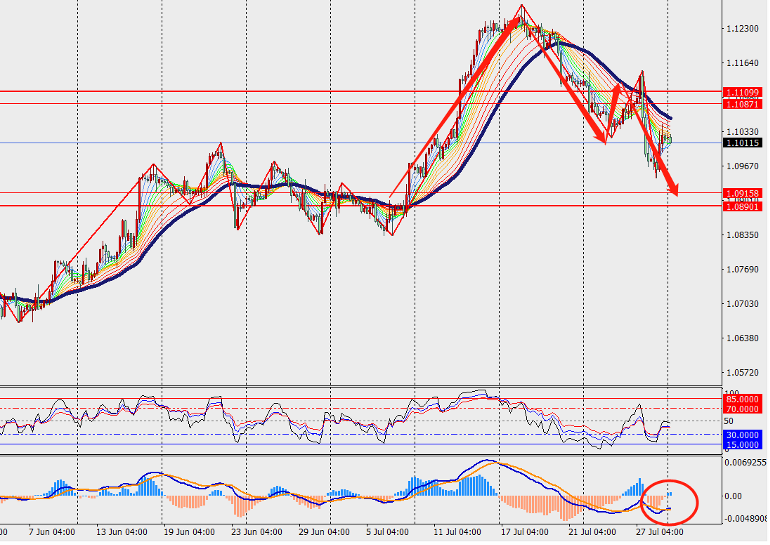Click the 1.12300 price scale value
The image size is (770, 545).
[742, 29]
